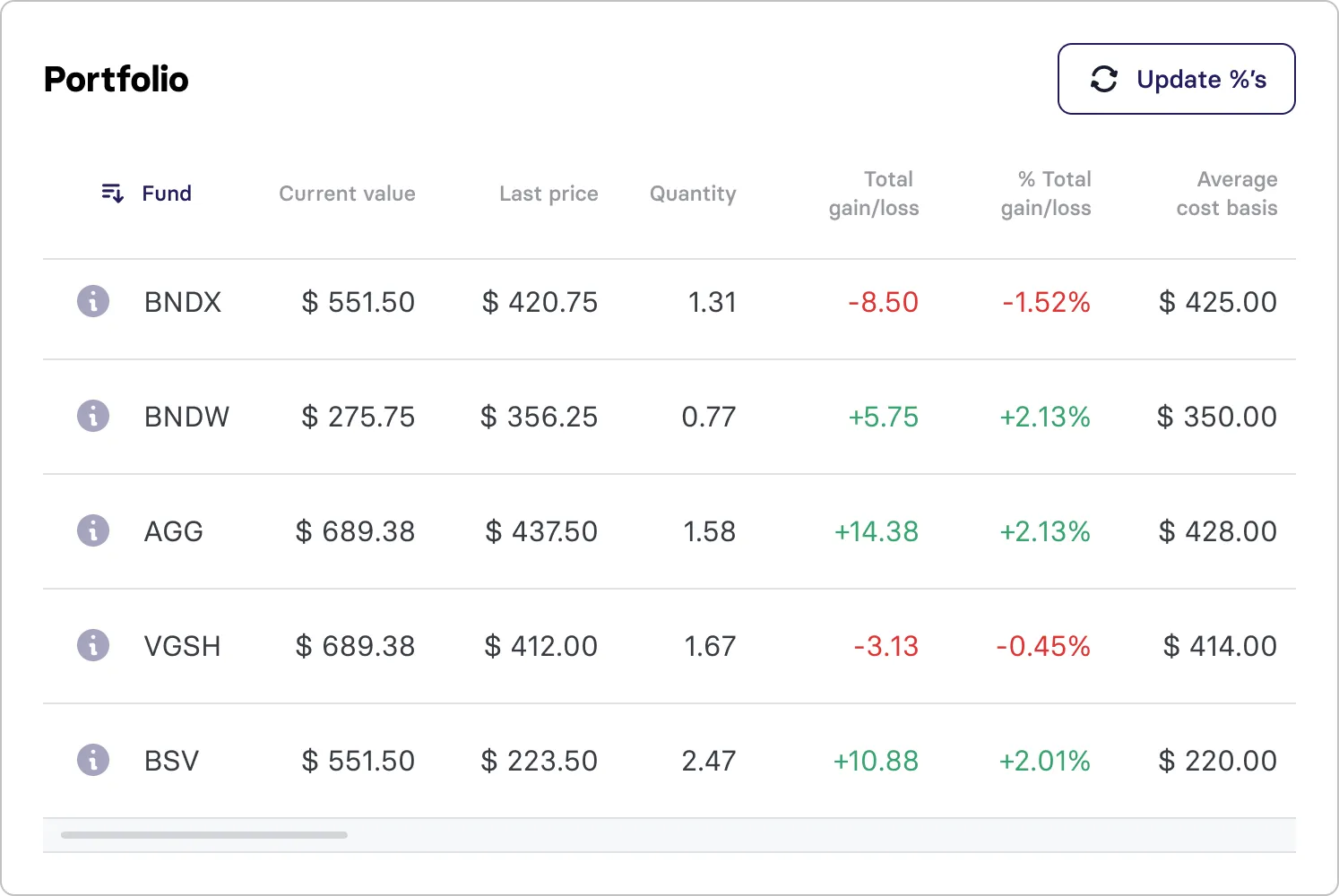Click the Total gain/loss column header
This screenshot has height=896, width=1339.
pyautogui.click(x=874, y=194)
